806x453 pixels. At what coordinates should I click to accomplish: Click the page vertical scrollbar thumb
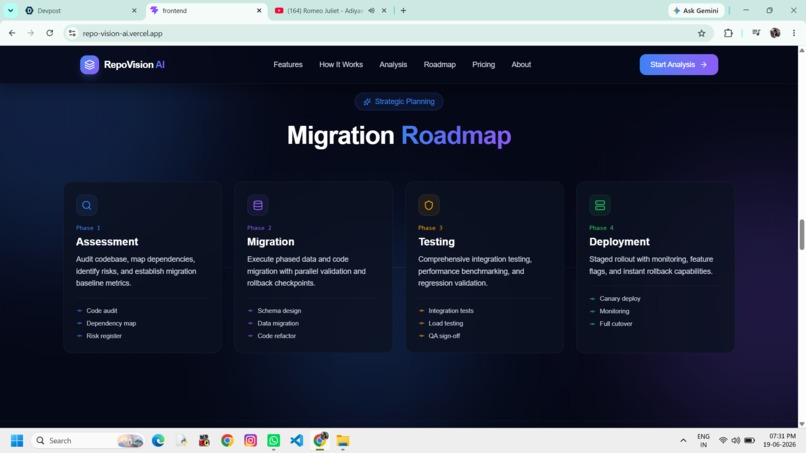[x=802, y=234]
